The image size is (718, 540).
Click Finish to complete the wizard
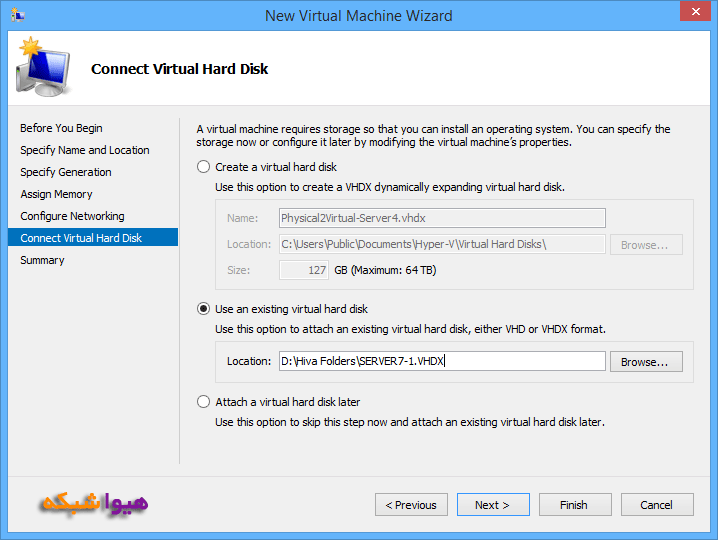575,505
